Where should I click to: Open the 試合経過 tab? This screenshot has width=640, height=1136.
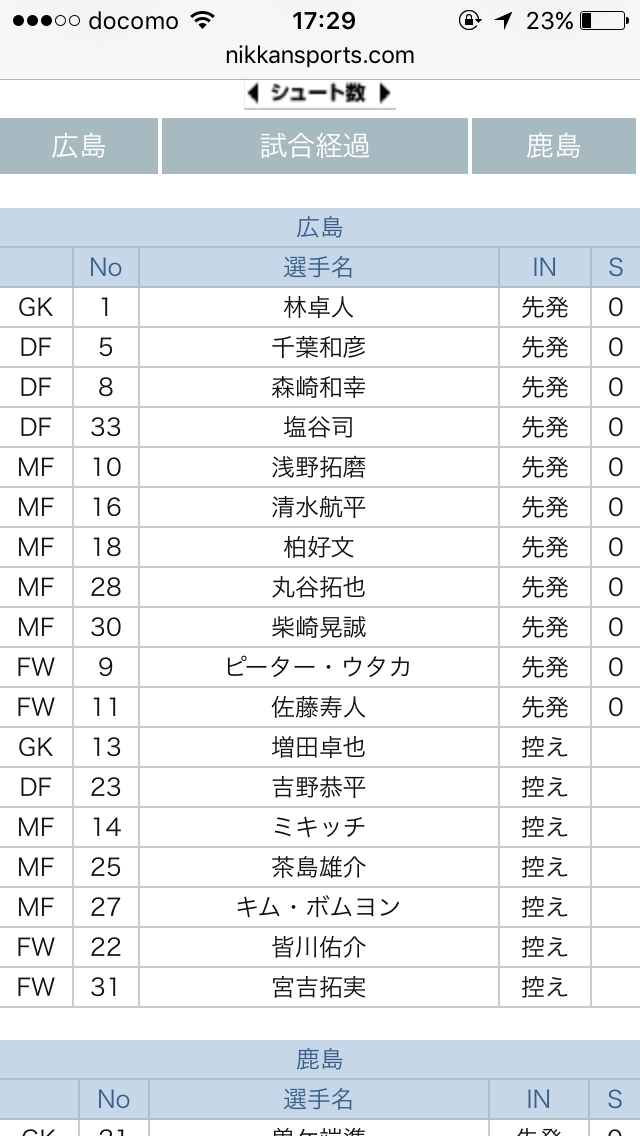point(315,146)
